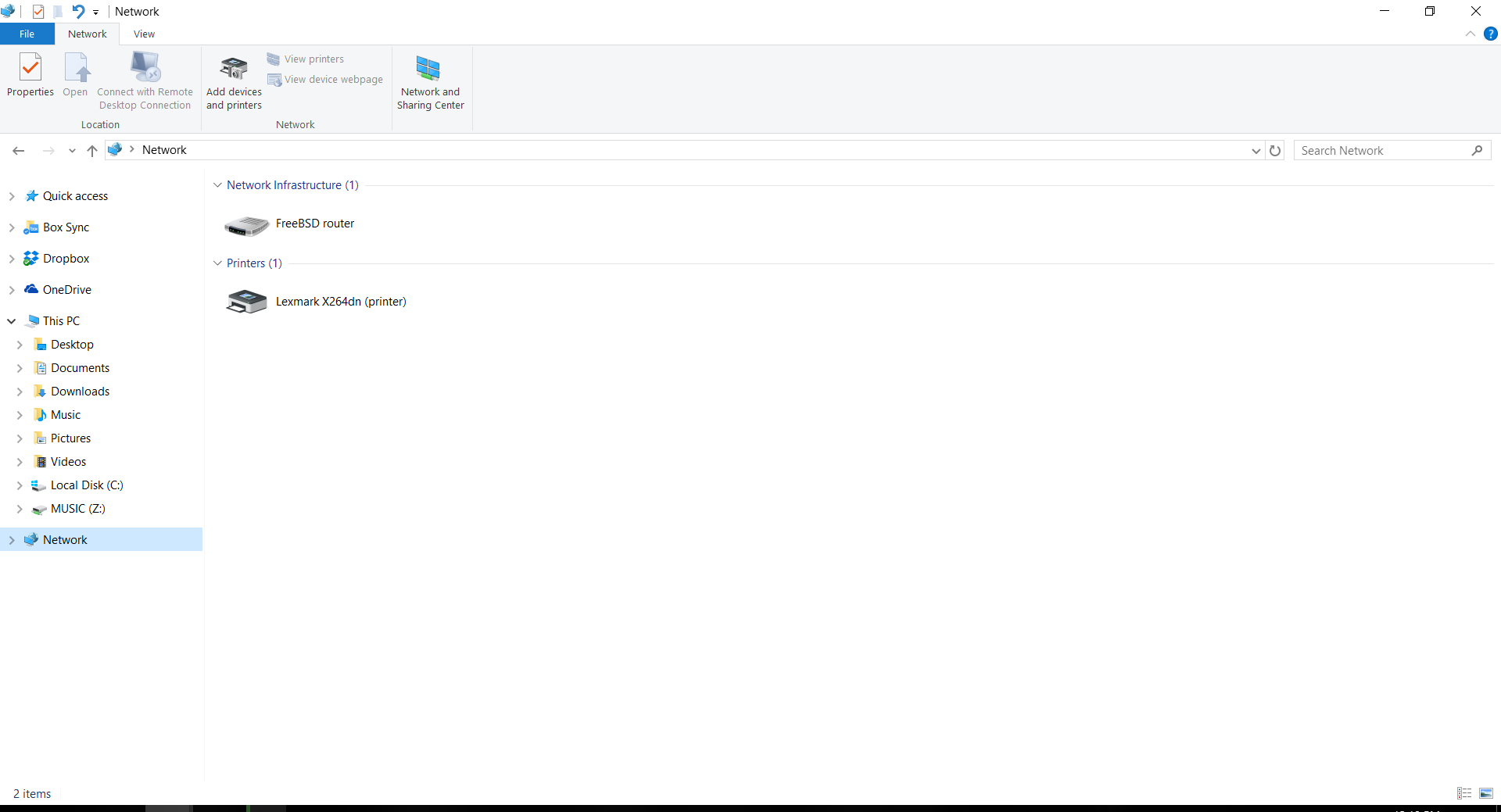
Task: Switch to the View ribbon tab
Action: tap(144, 34)
